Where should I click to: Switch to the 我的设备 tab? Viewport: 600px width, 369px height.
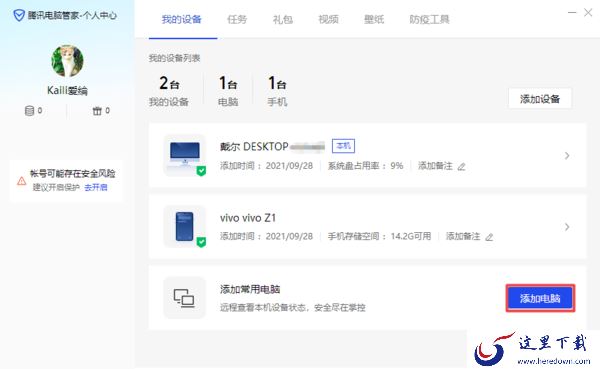click(181, 19)
